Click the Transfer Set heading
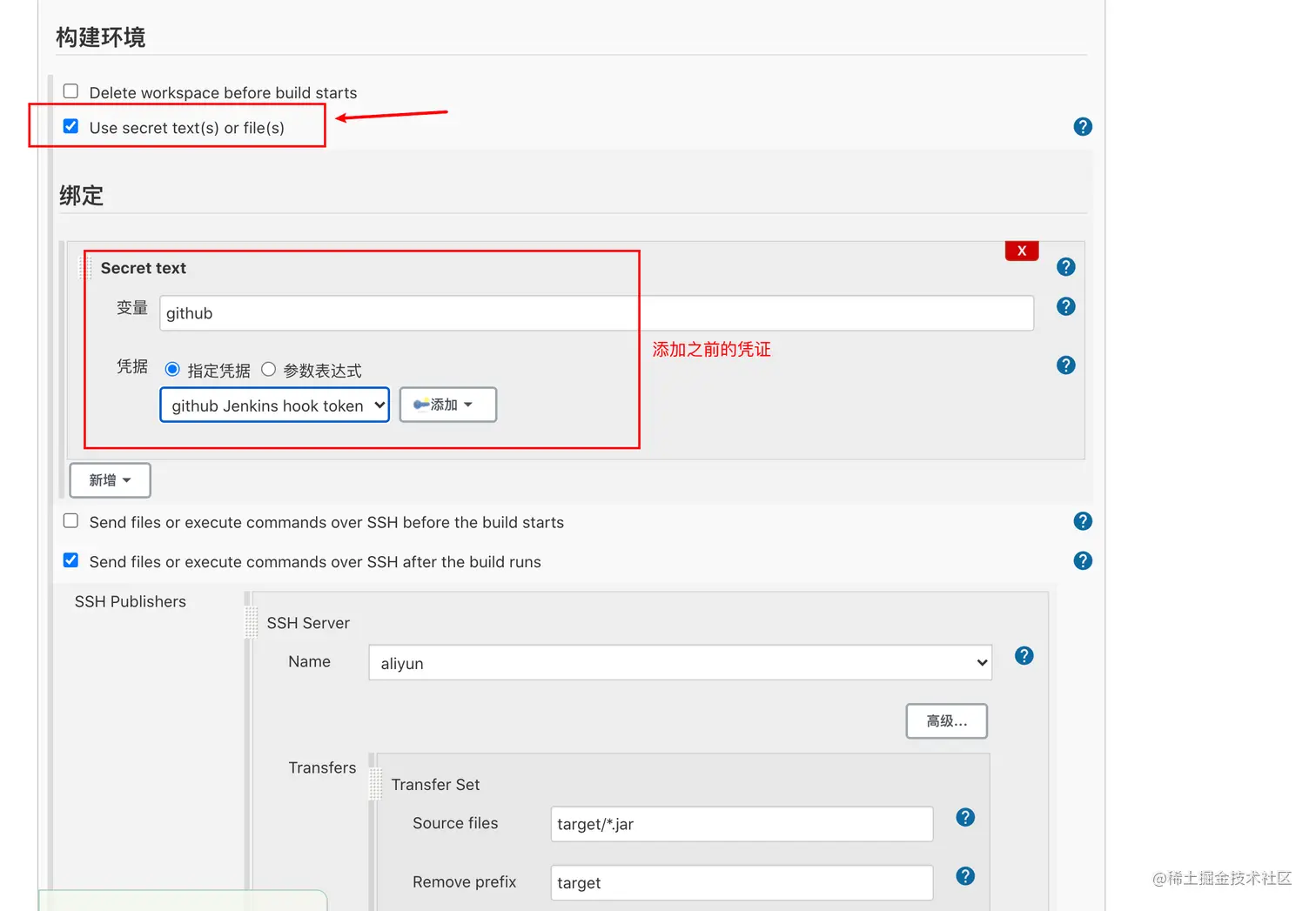 click(x=435, y=784)
